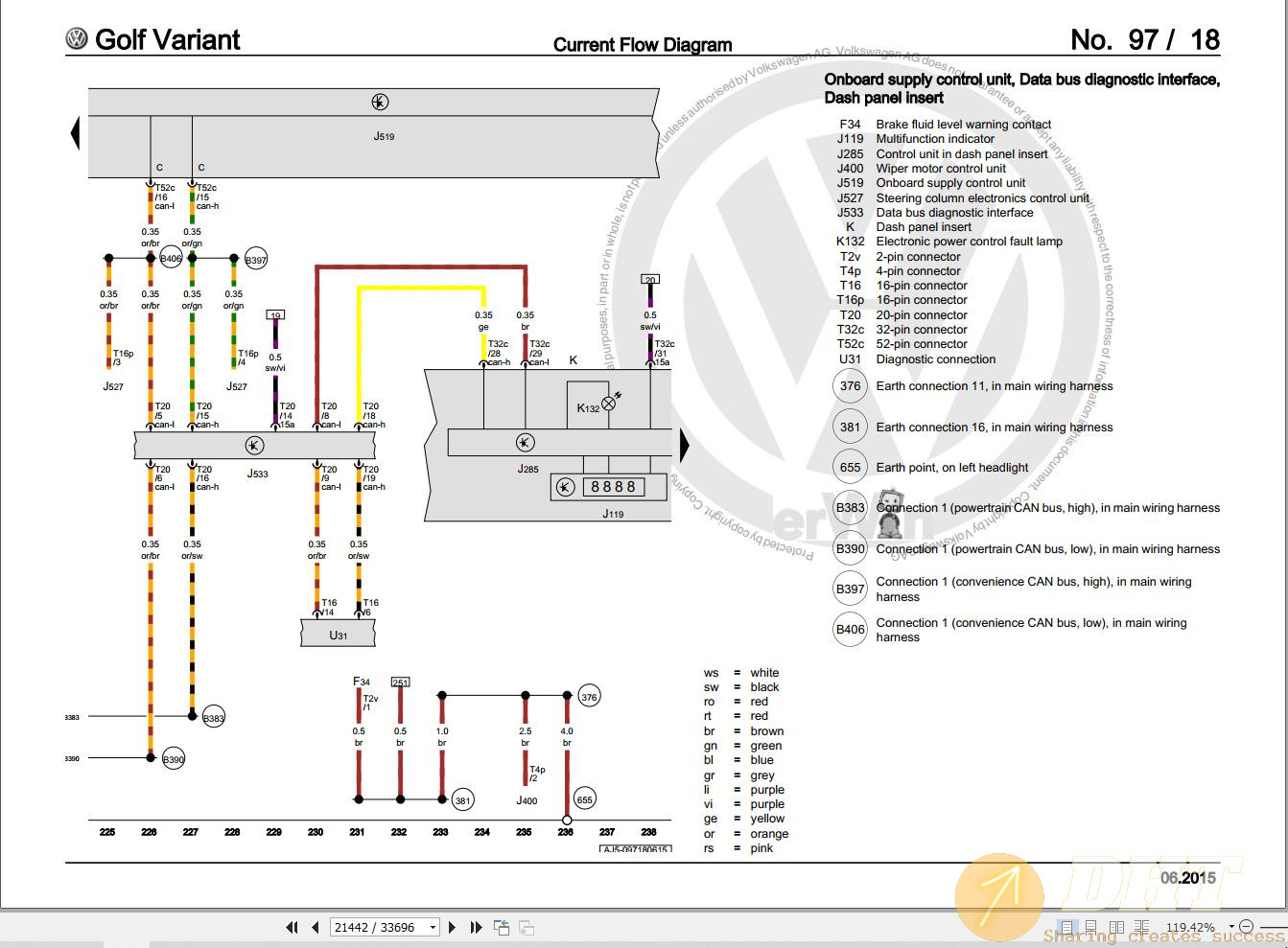The image size is (1288, 948).
Task: Click the page number 'No. 97 / 18'
Action: tap(1145, 39)
